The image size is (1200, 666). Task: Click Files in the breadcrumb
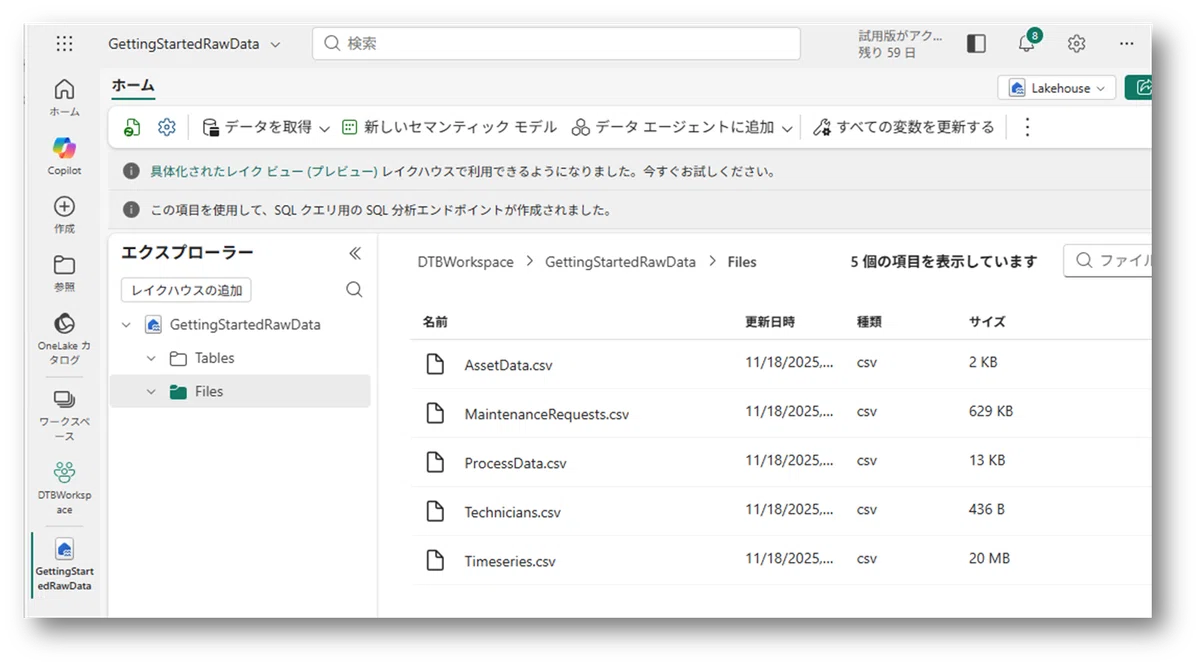(x=742, y=262)
